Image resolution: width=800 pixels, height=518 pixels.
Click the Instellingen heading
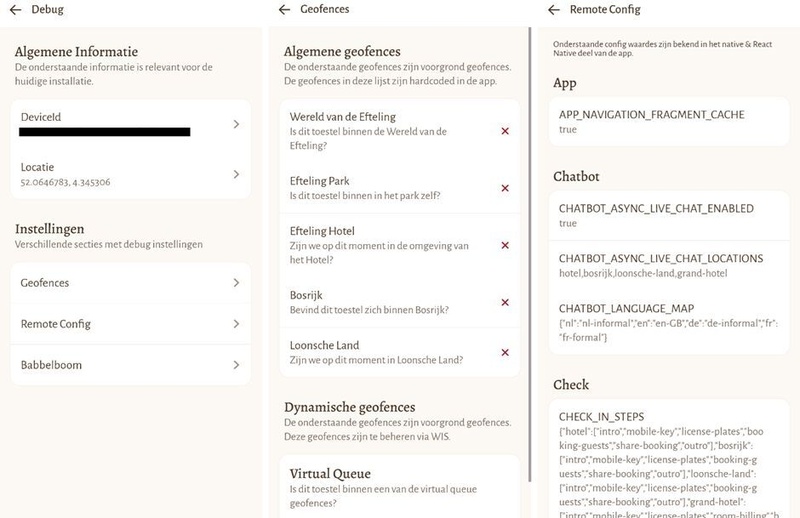pyautogui.click(x=49, y=229)
